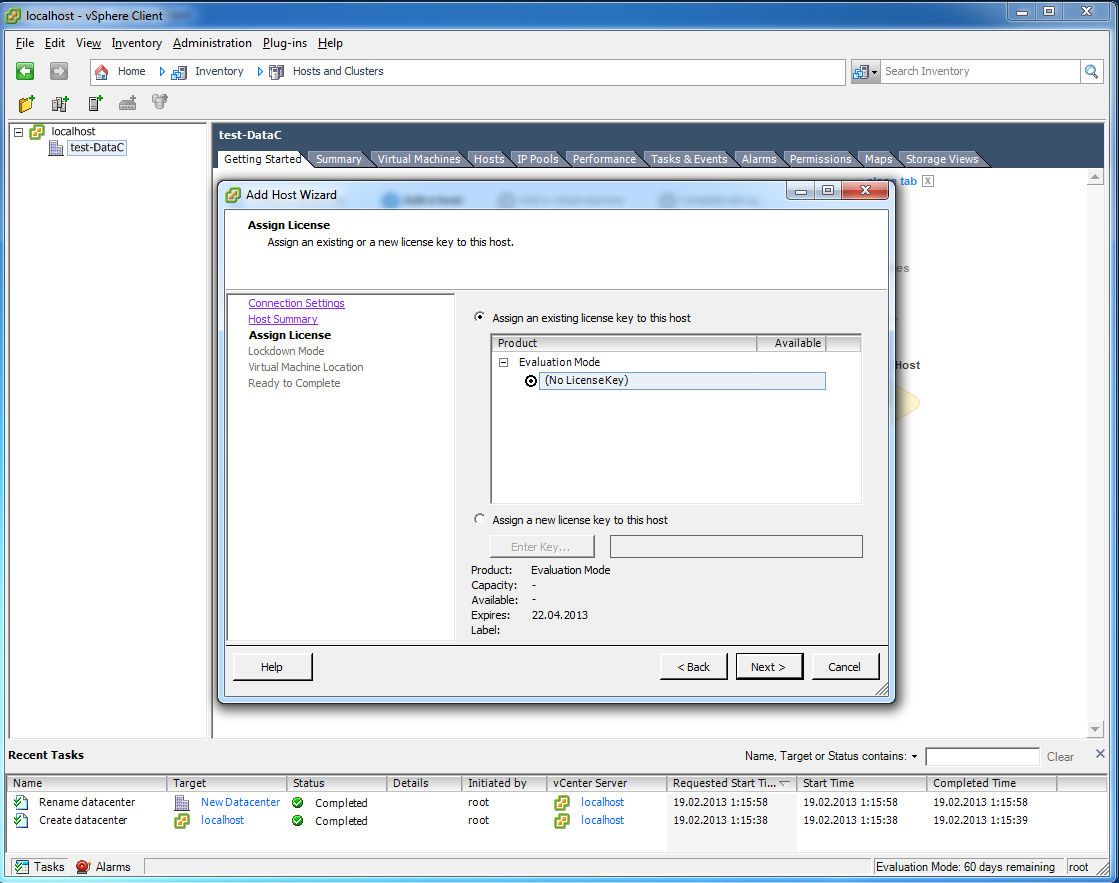1119x883 pixels.
Task: Click the license key text field
Action: coord(736,547)
